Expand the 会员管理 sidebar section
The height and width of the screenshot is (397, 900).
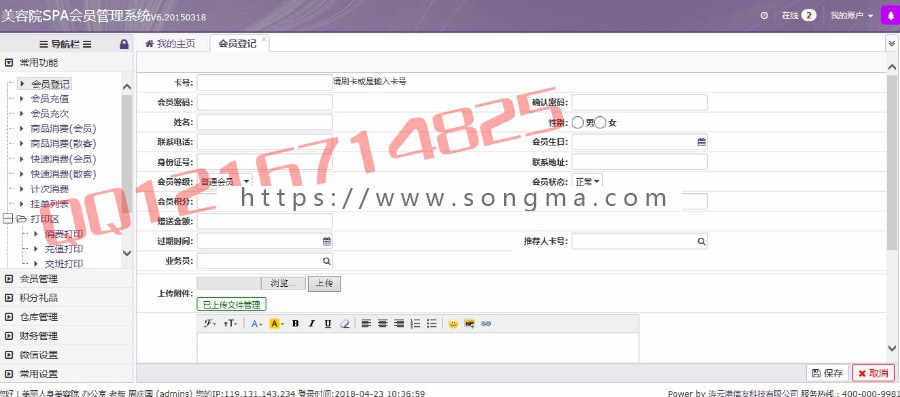click(x=9, y=279)
